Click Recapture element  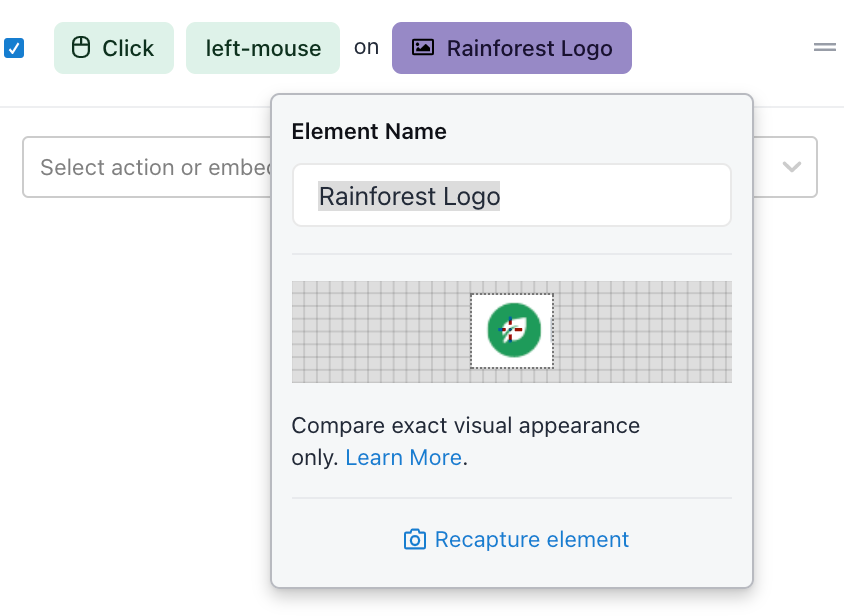point(516,540)
